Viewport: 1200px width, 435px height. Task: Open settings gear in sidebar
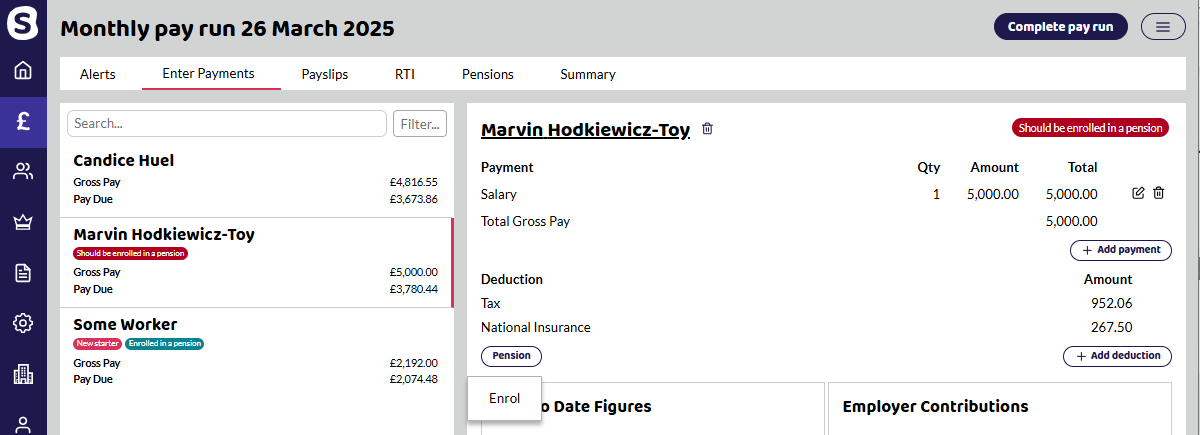(23, 323)
